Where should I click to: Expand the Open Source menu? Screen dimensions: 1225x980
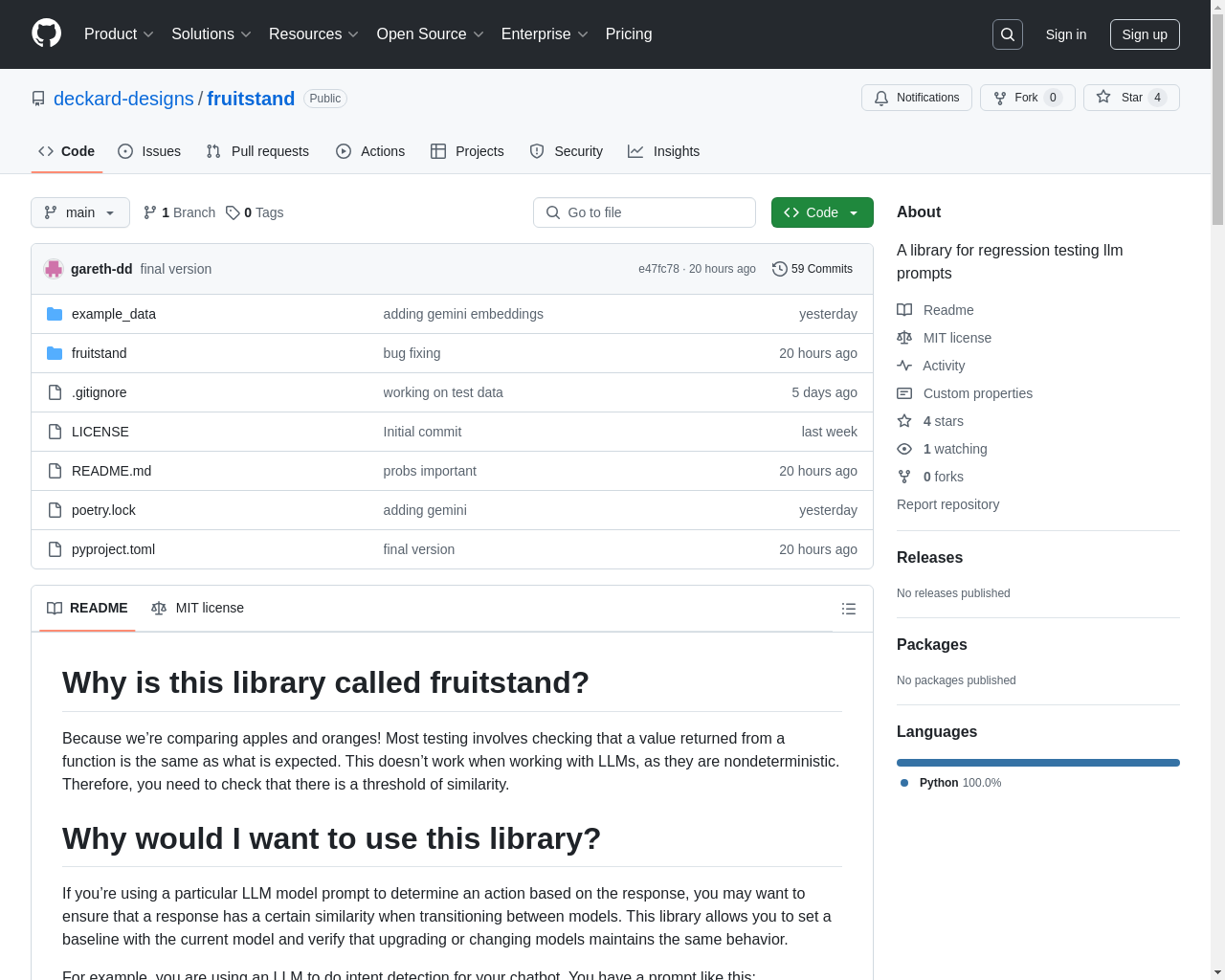pos(431,34)
